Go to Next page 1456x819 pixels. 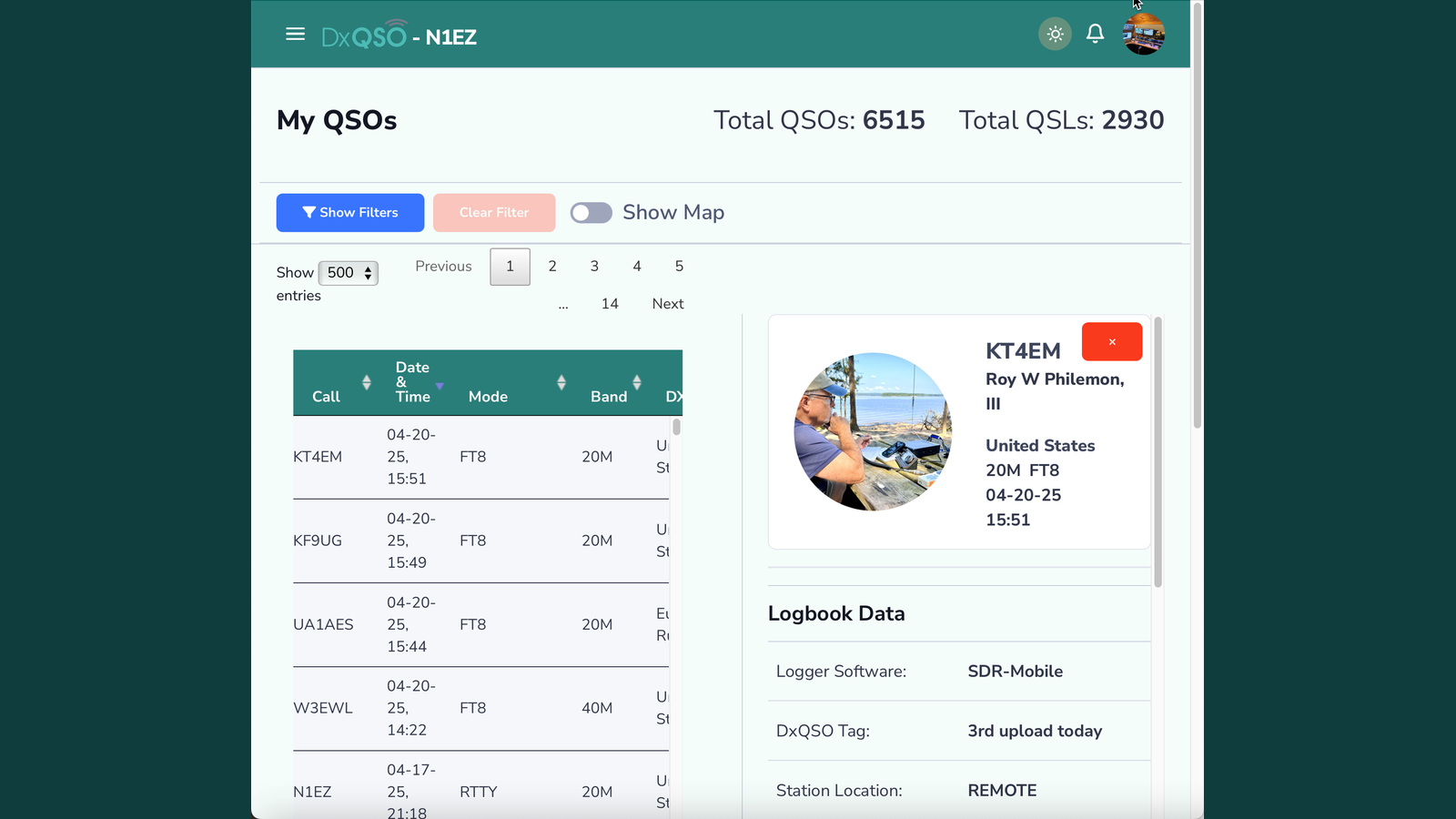(668, 304)
